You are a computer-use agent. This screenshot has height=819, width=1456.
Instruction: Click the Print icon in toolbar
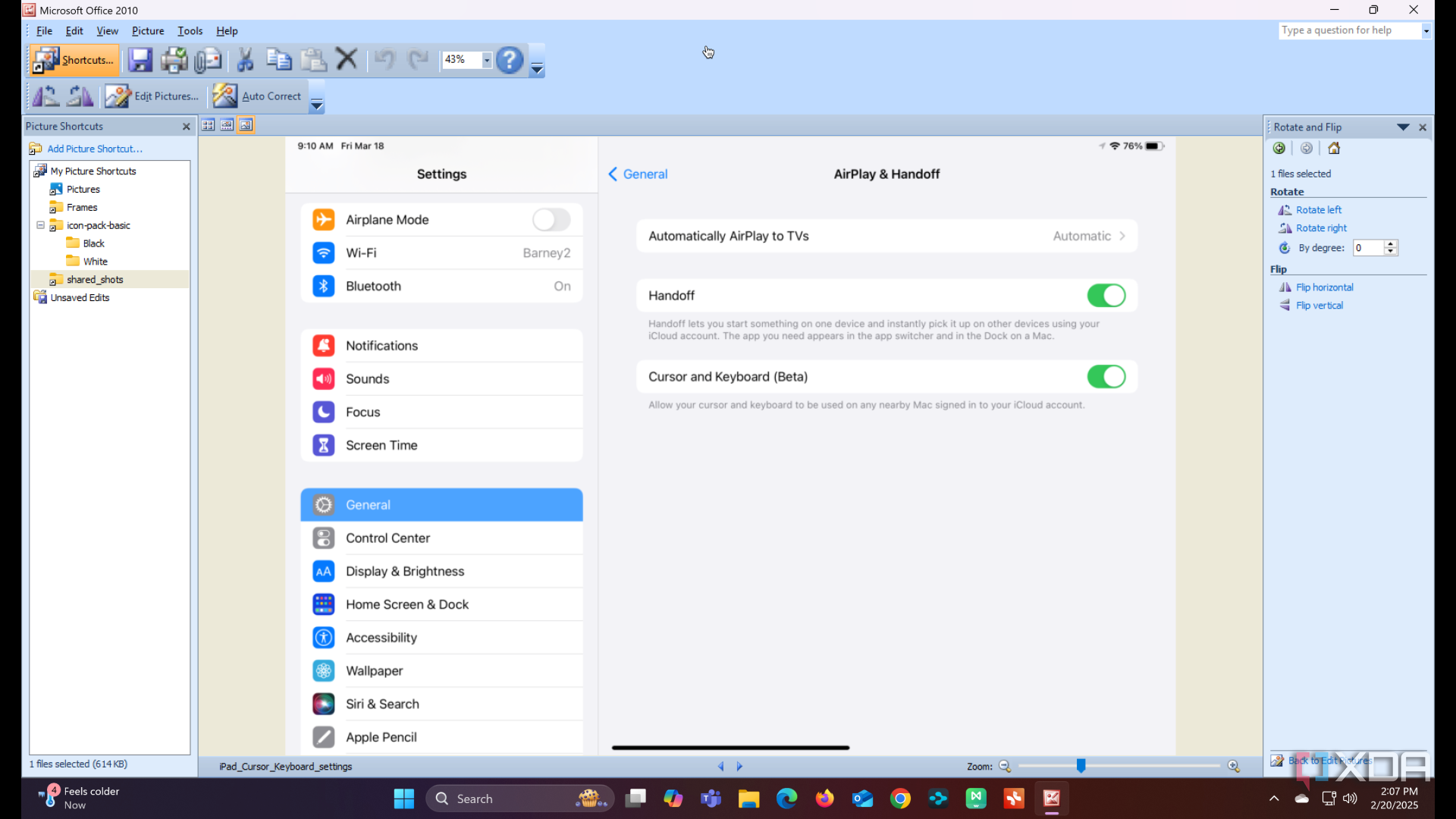click(174, 60)
